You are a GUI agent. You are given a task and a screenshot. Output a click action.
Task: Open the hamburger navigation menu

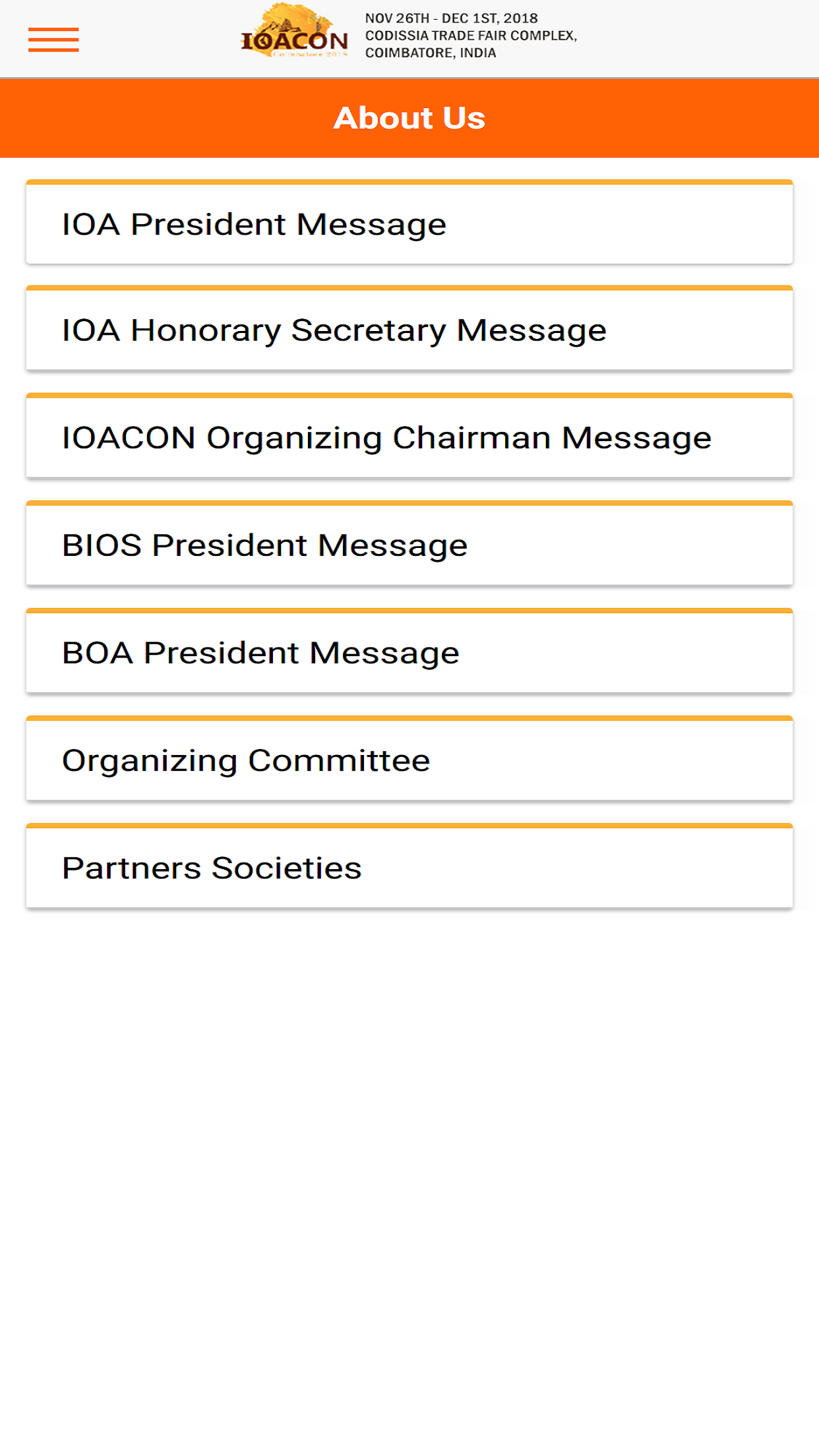pos(53,40)
